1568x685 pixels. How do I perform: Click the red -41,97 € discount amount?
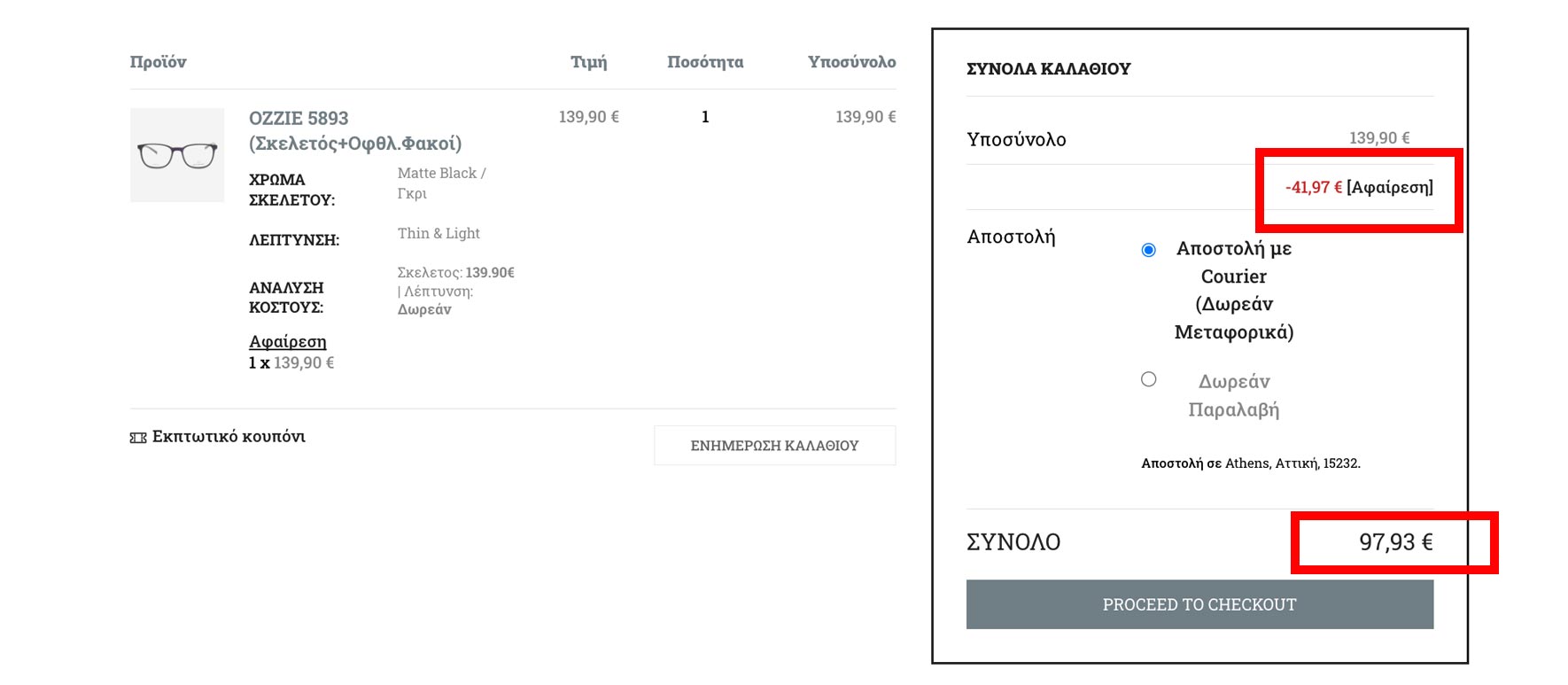tap(1313, 187)
